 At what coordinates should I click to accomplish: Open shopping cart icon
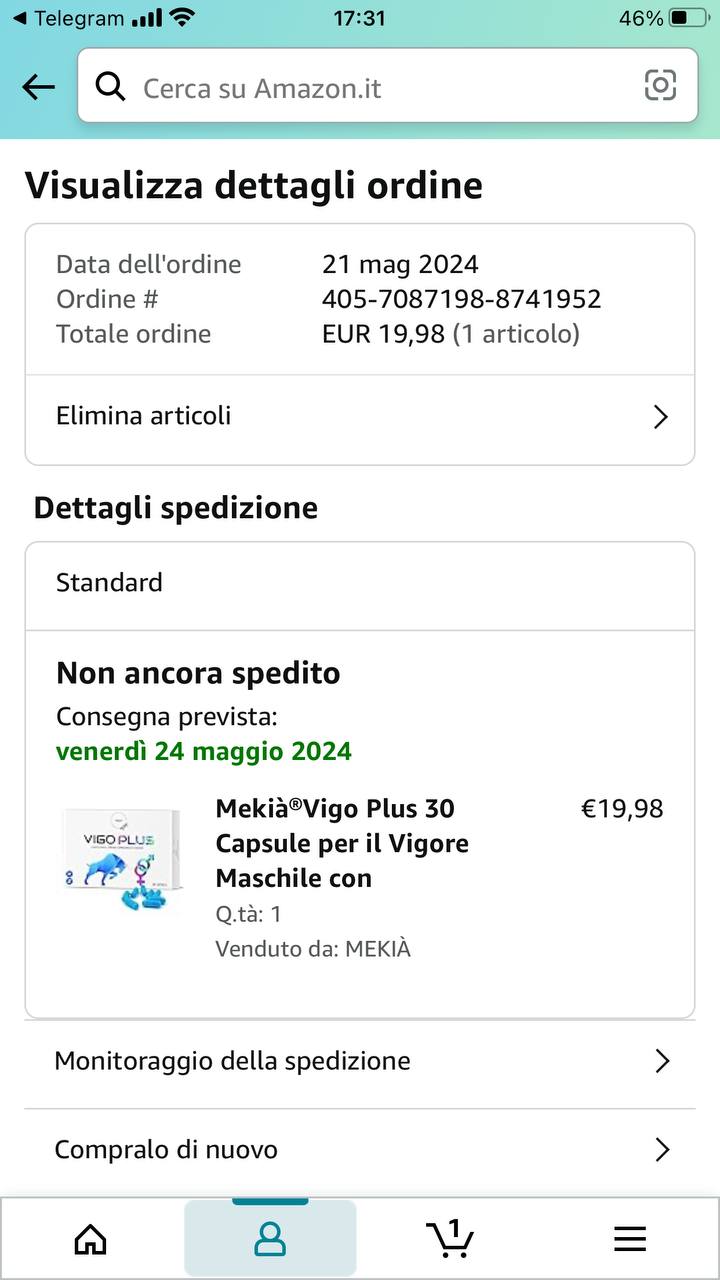[450, 1238]
